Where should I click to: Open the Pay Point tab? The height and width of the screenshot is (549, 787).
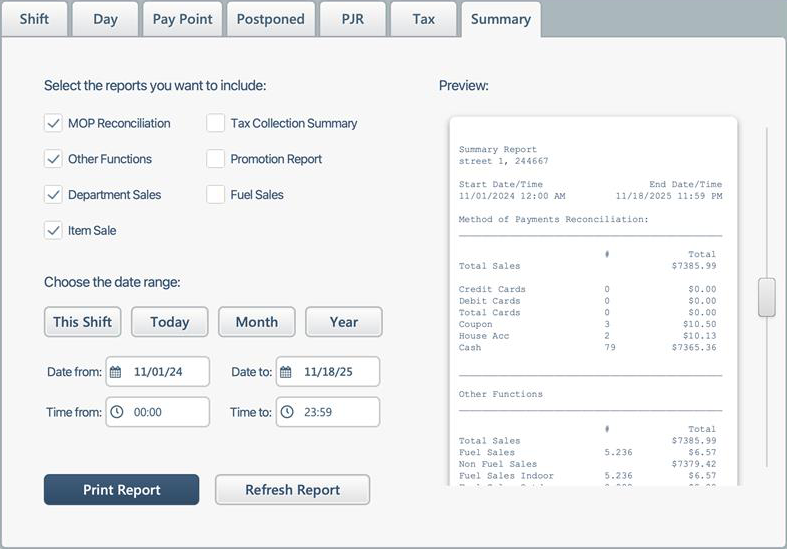[x=183, y=19]
